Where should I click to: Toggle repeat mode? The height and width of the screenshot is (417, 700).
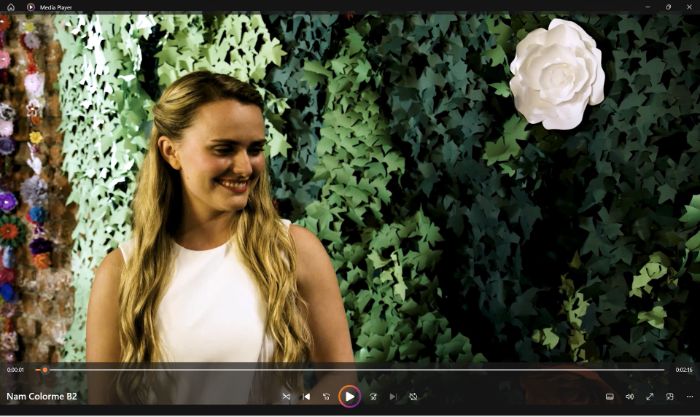click(413, 396)
